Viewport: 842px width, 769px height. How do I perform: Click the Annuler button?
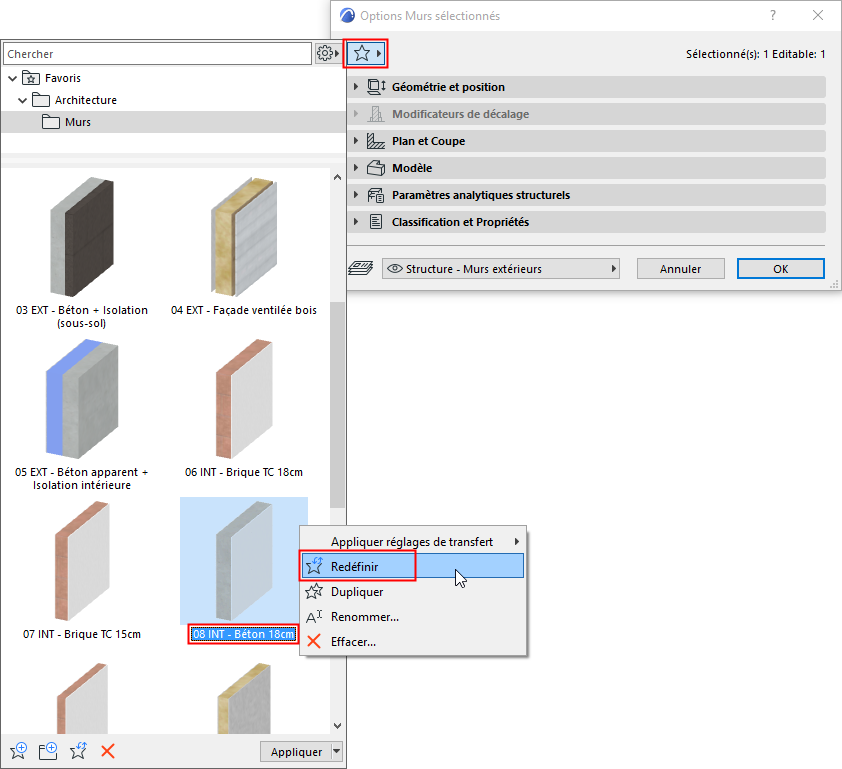(x=680, y=268)
